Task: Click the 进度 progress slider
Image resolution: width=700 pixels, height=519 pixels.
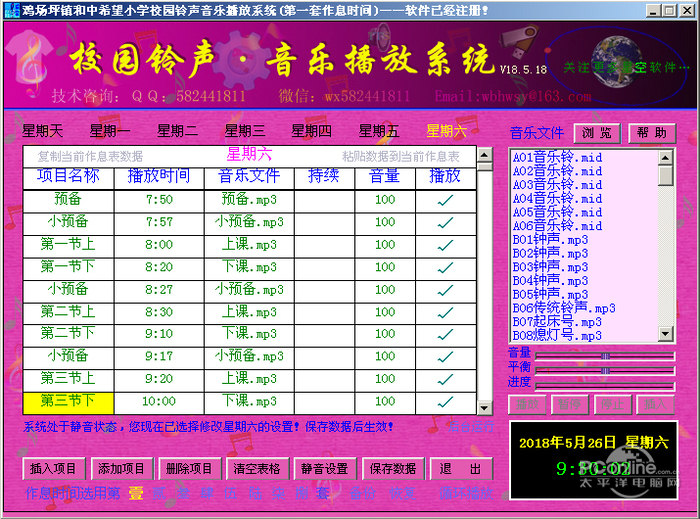Action: coord(605,386)
